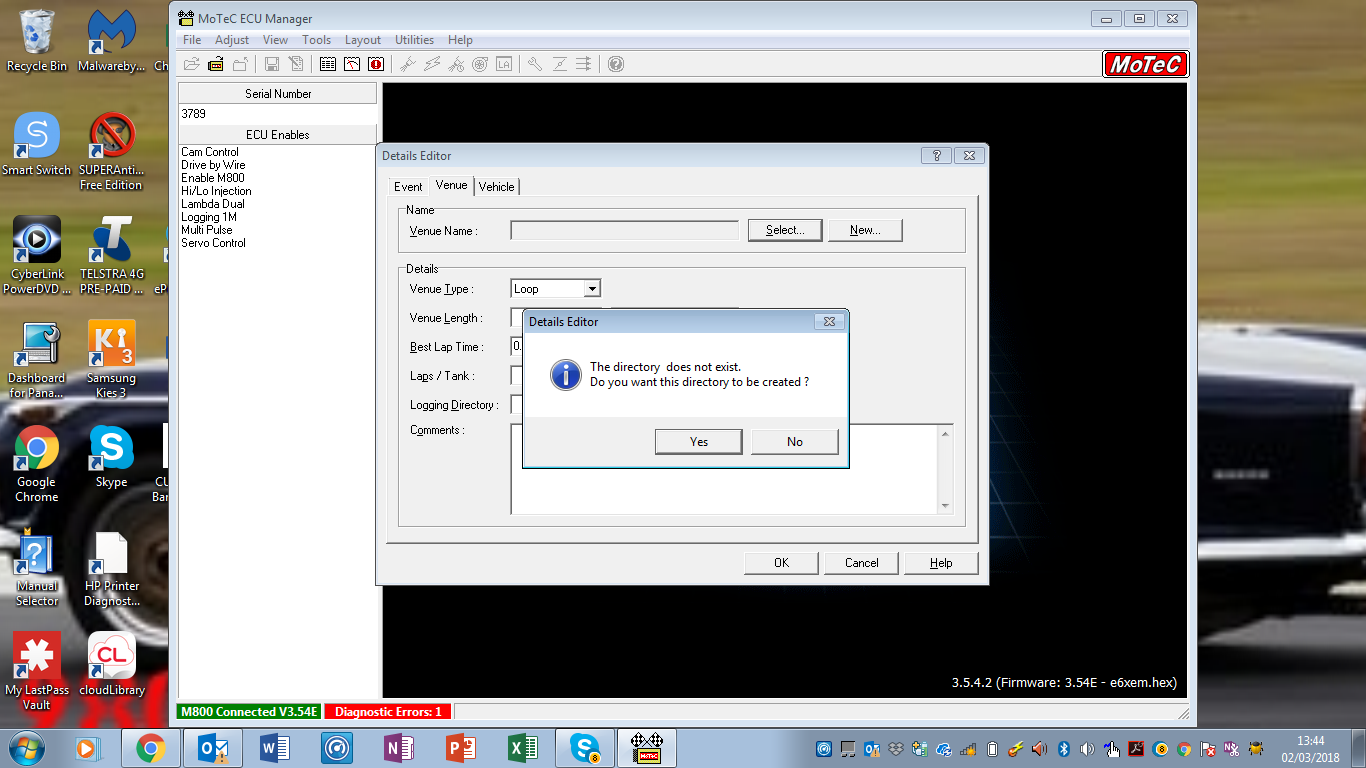Click the New... venue button
The width and height of the screenshot is (1366, 768).
(865, 230)
